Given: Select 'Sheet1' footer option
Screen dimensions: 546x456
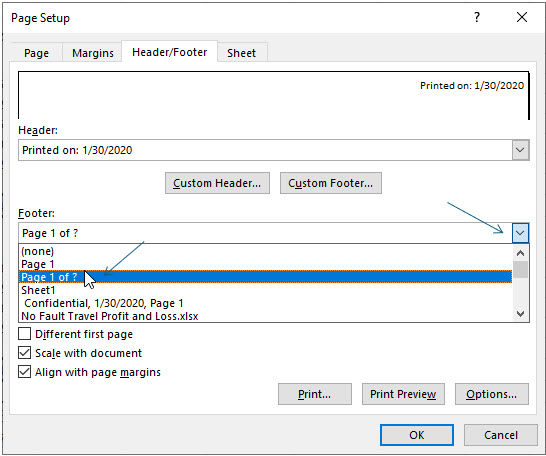Looking at the screenshot, I should coord(265,290).
